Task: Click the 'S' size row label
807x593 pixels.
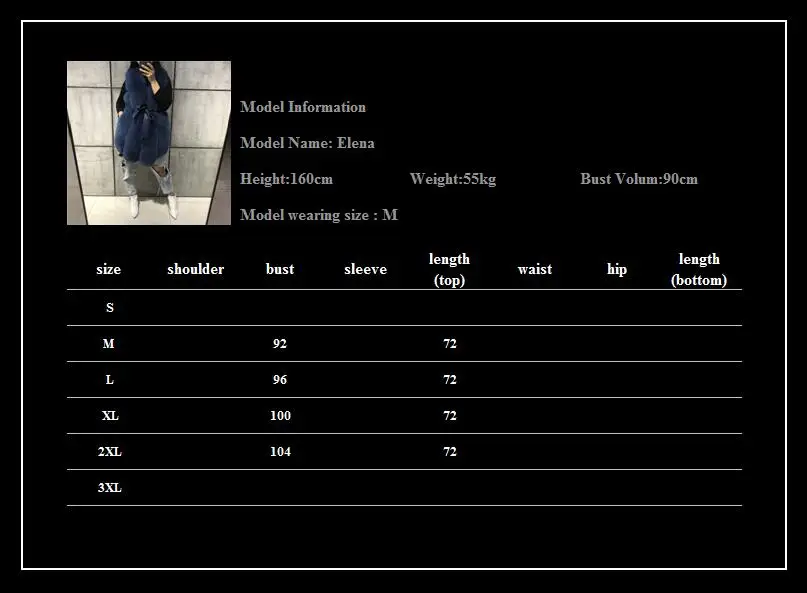Action: click(110, 308)
